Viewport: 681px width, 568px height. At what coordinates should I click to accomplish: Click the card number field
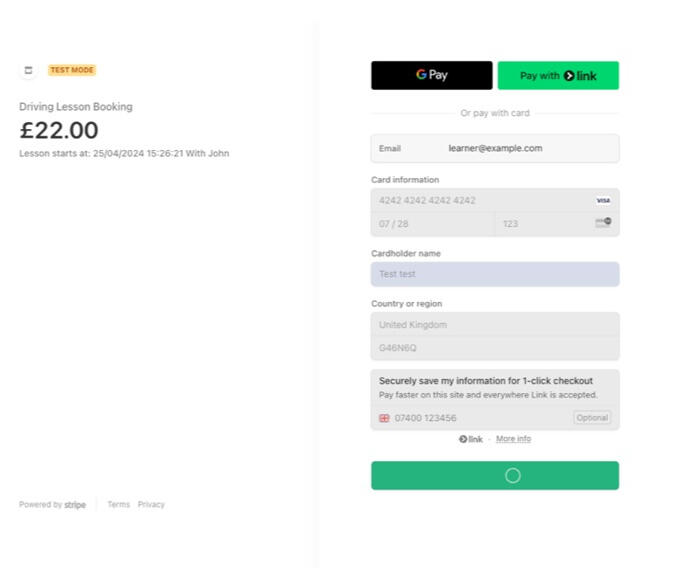coord(480,200)
